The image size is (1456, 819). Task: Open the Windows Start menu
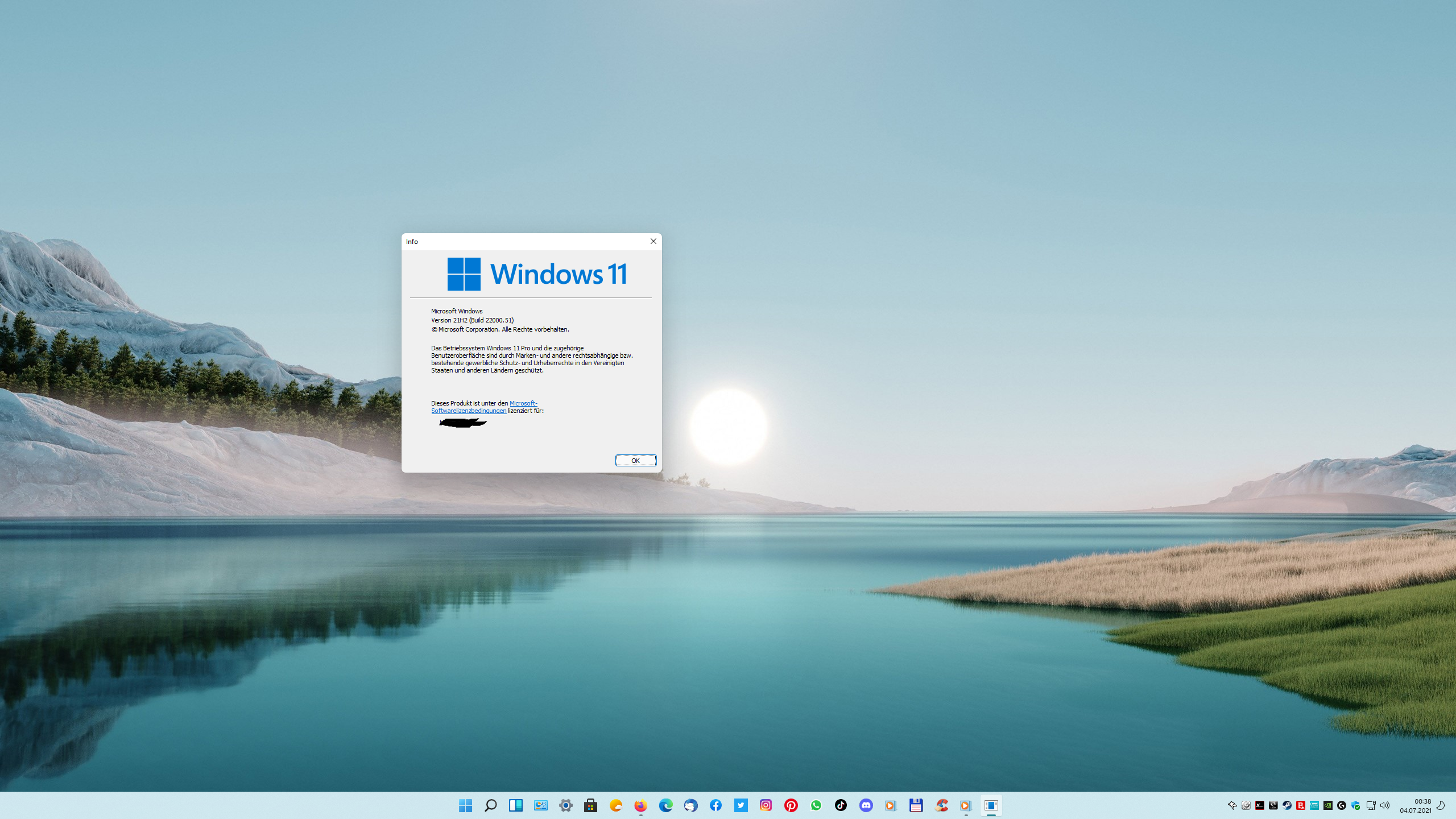point(465,805)
